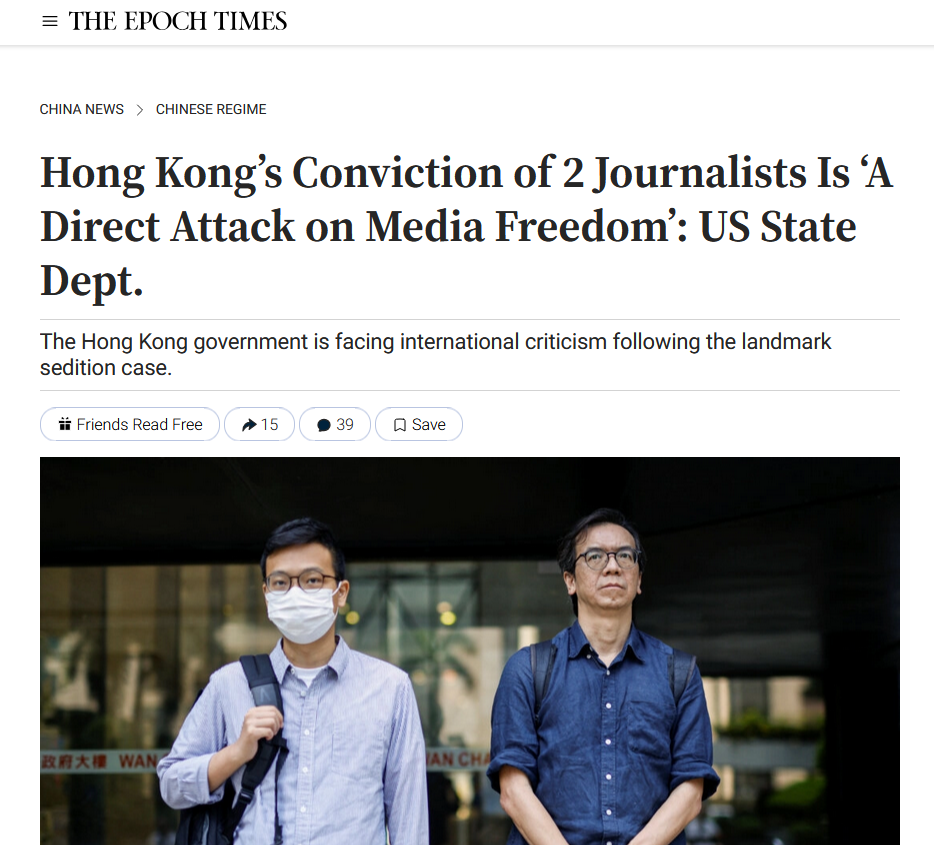
Task: Open the lead article photo
Action: 469,651
